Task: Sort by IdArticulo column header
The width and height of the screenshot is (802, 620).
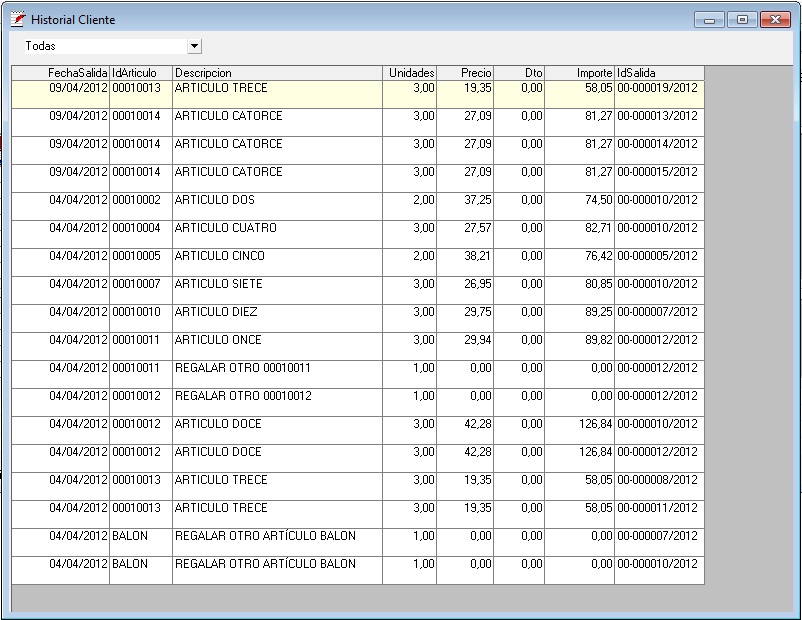Action: [x=141, y=73]
